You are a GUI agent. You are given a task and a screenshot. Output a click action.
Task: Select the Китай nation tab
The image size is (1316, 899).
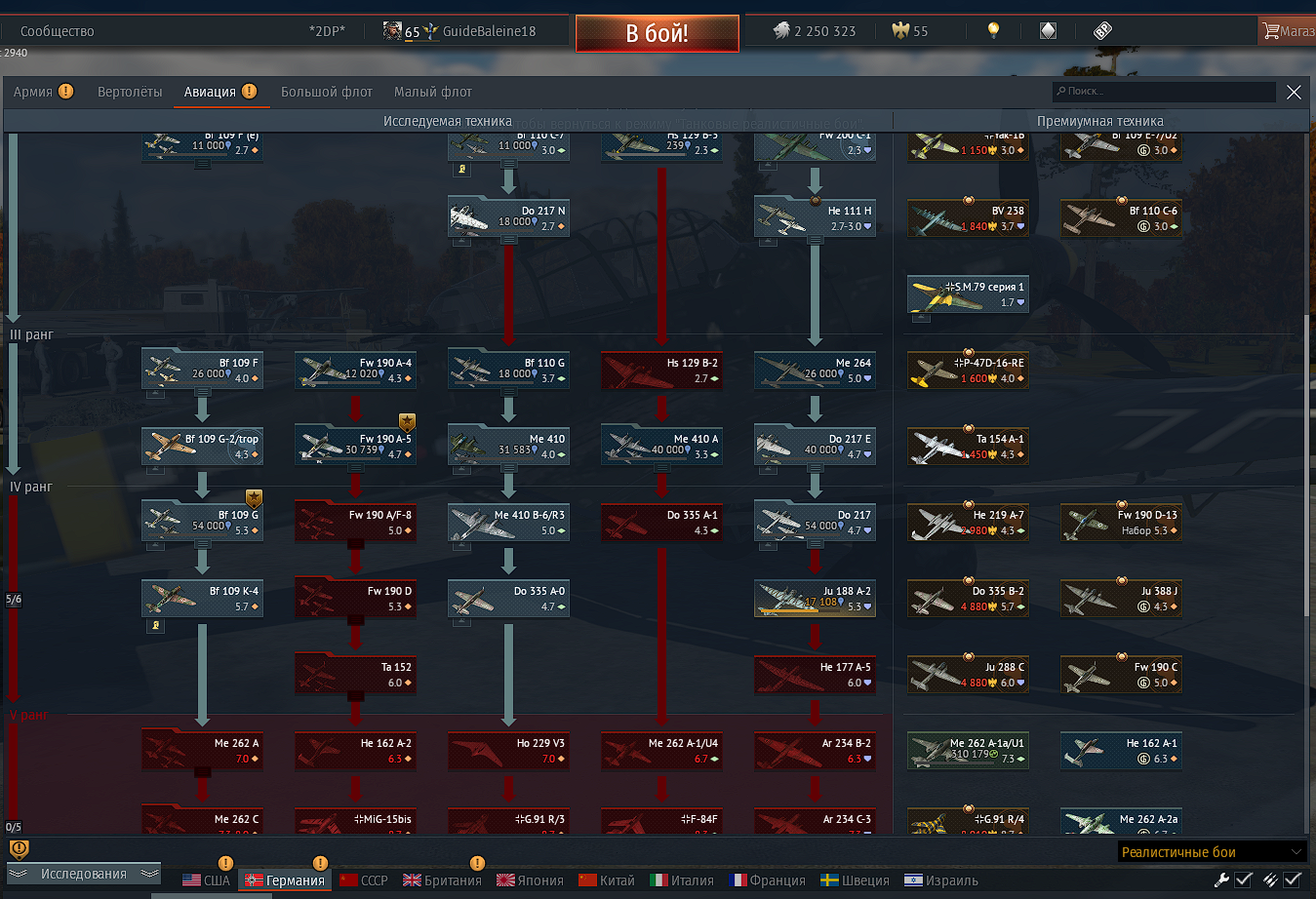pos(607,880)
